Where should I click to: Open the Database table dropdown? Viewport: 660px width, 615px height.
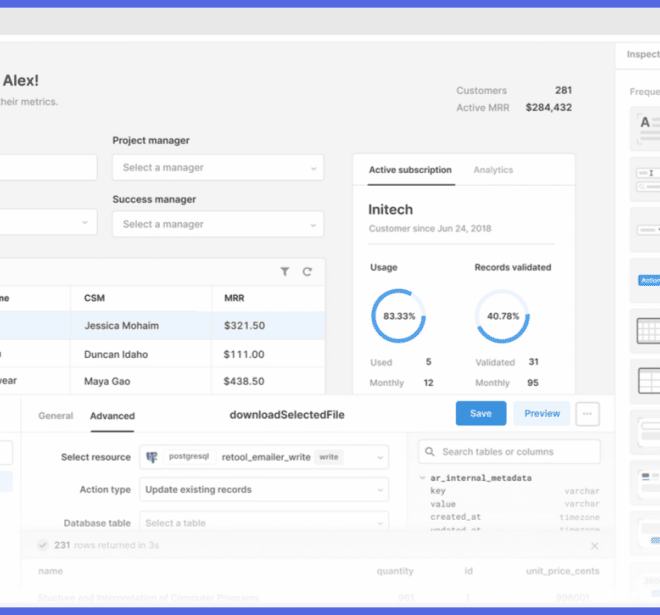264,523
